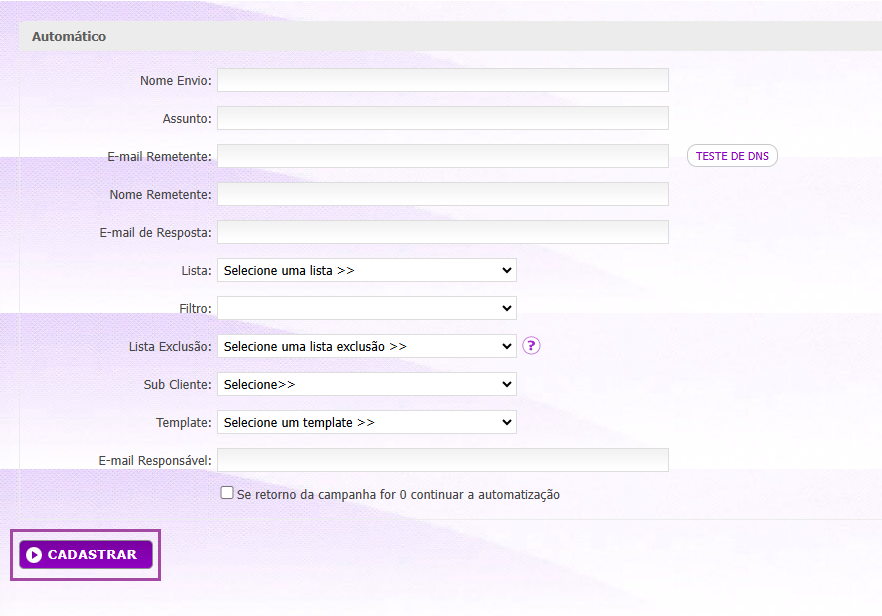Image resolution: width=882 pixels, height=616 pixels.
Task: Open the Lista dropdown
Action: pos(367,270)
